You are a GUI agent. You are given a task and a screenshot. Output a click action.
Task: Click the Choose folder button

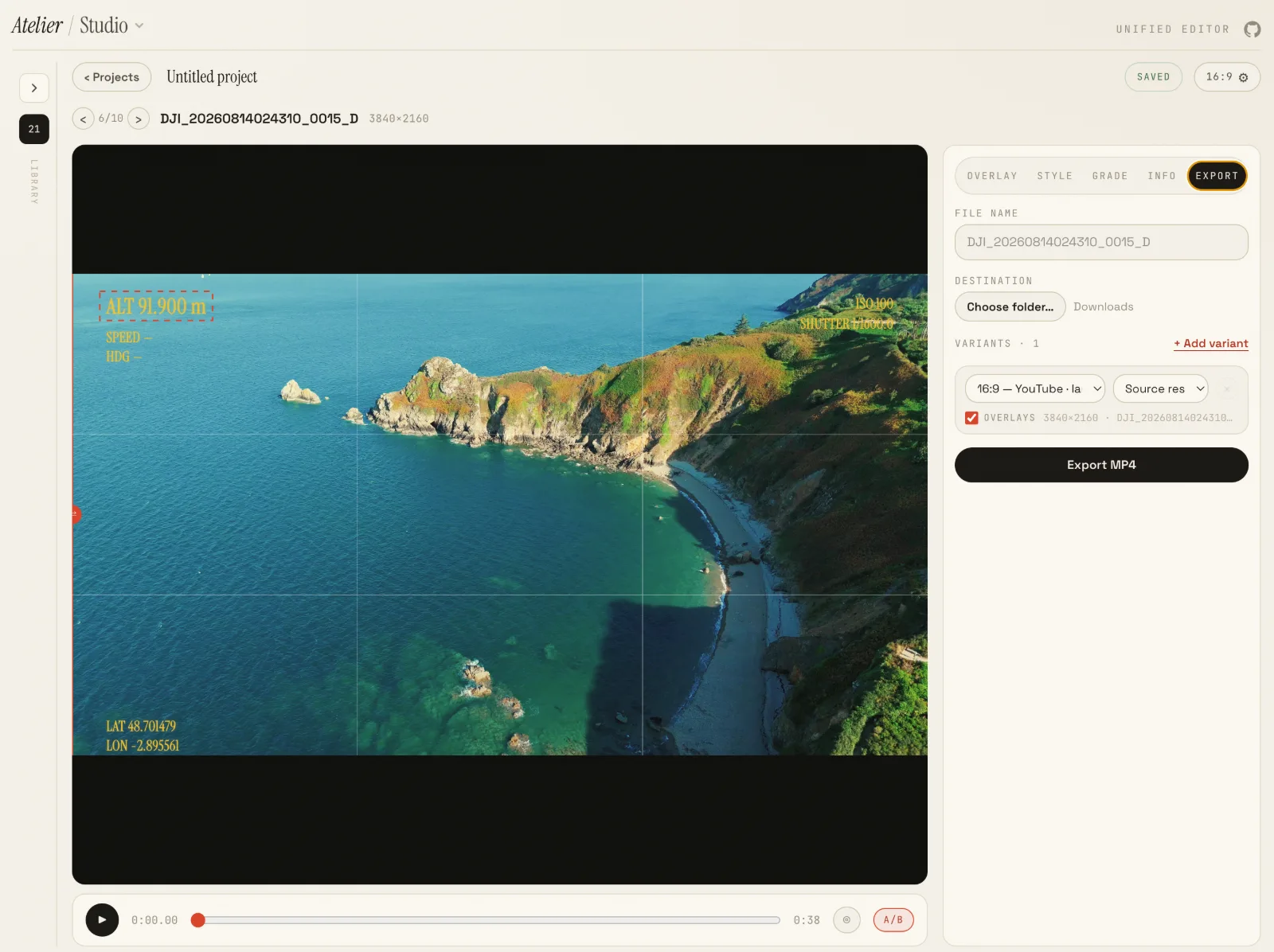pyautogui.click(x=1010, y=307)
